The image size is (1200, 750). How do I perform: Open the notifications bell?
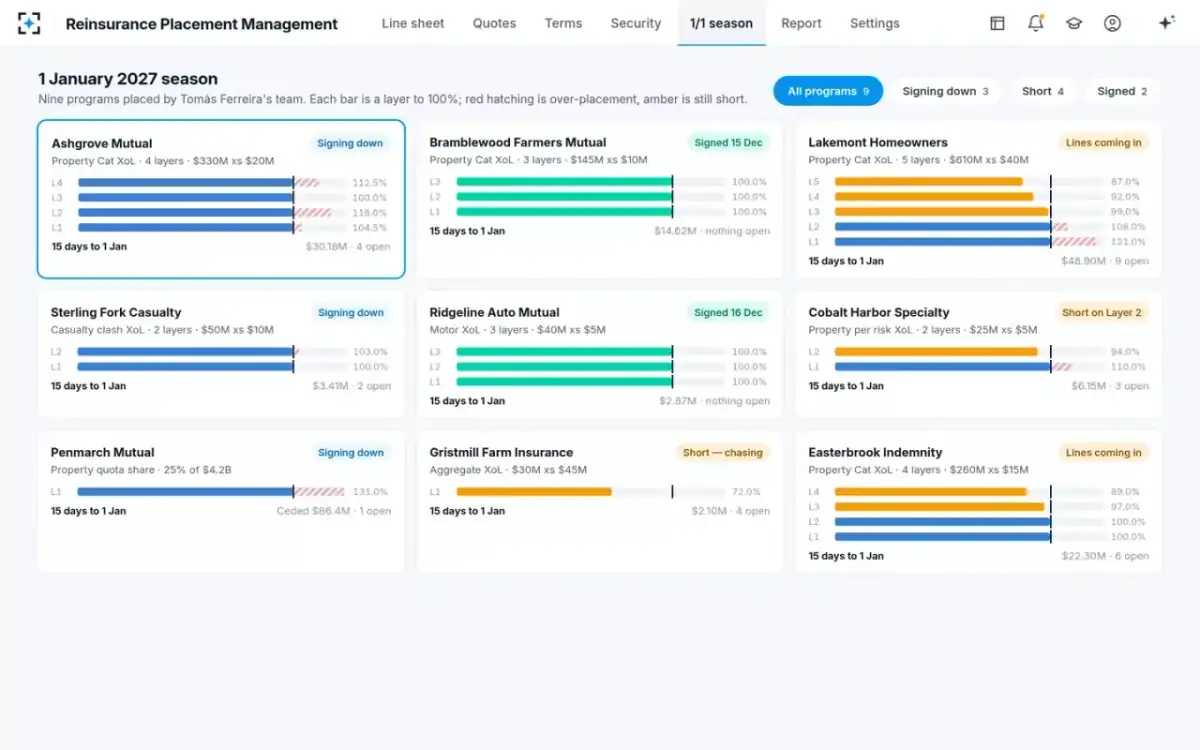click(1036, 23)
